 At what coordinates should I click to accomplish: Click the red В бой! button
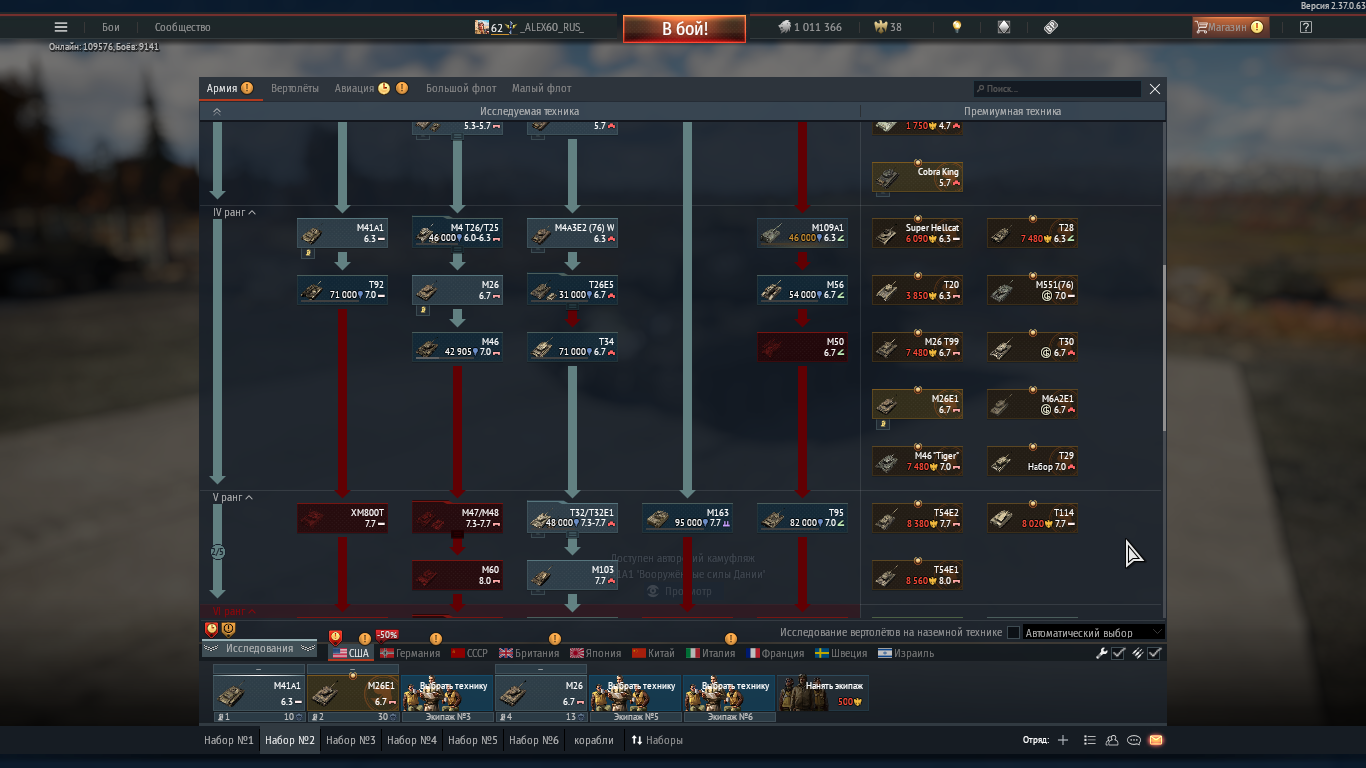tap(684, 29)
